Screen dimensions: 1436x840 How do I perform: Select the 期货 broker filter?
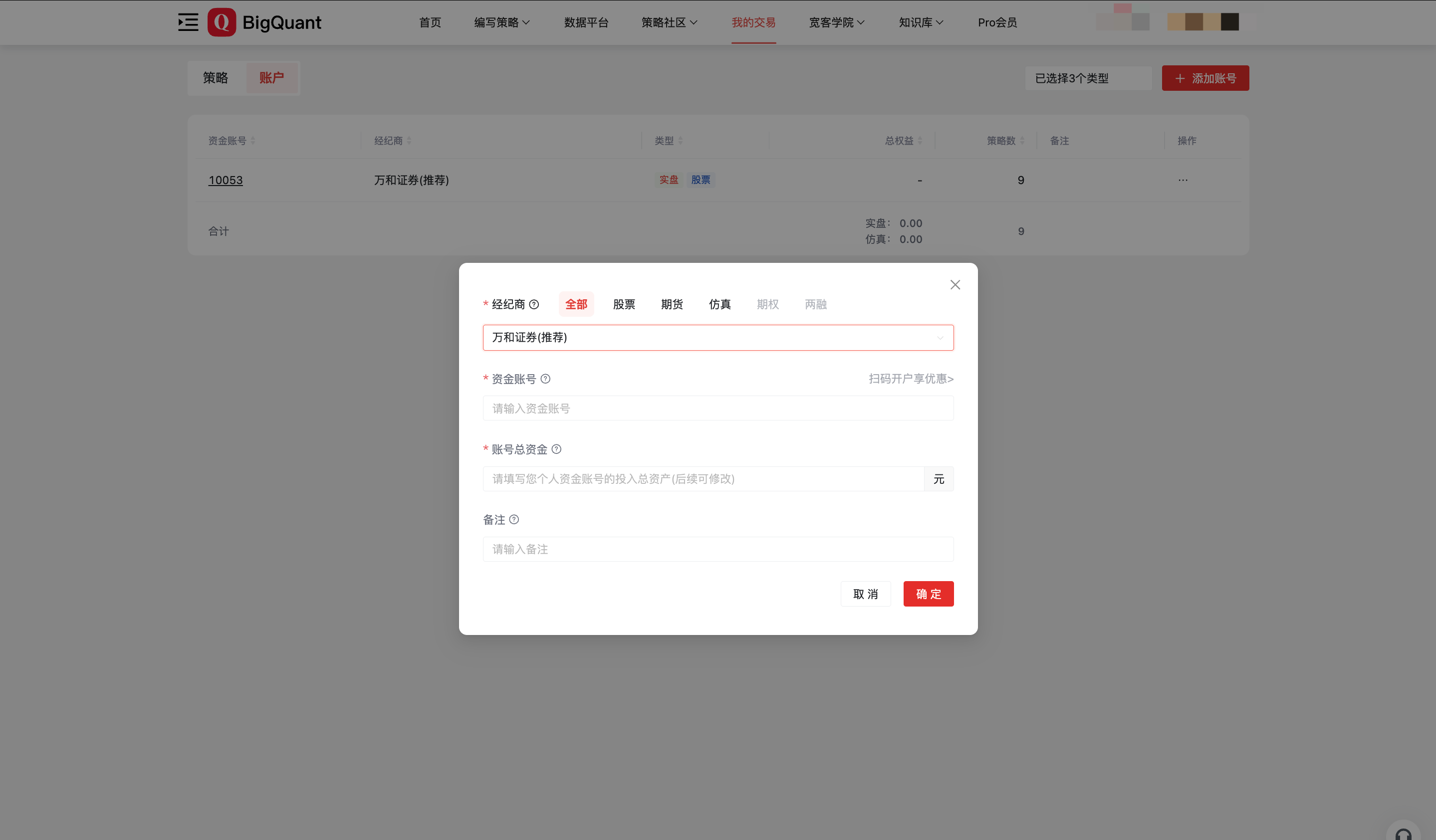click(672, 304)
